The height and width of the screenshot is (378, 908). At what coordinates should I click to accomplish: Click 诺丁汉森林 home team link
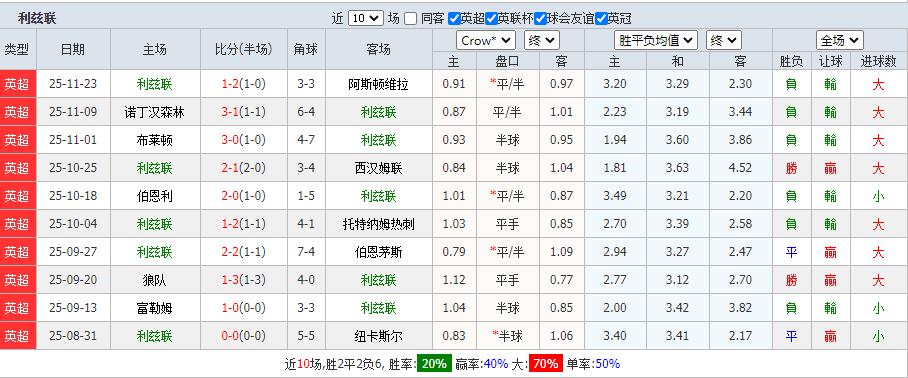[x=155, y=112]
